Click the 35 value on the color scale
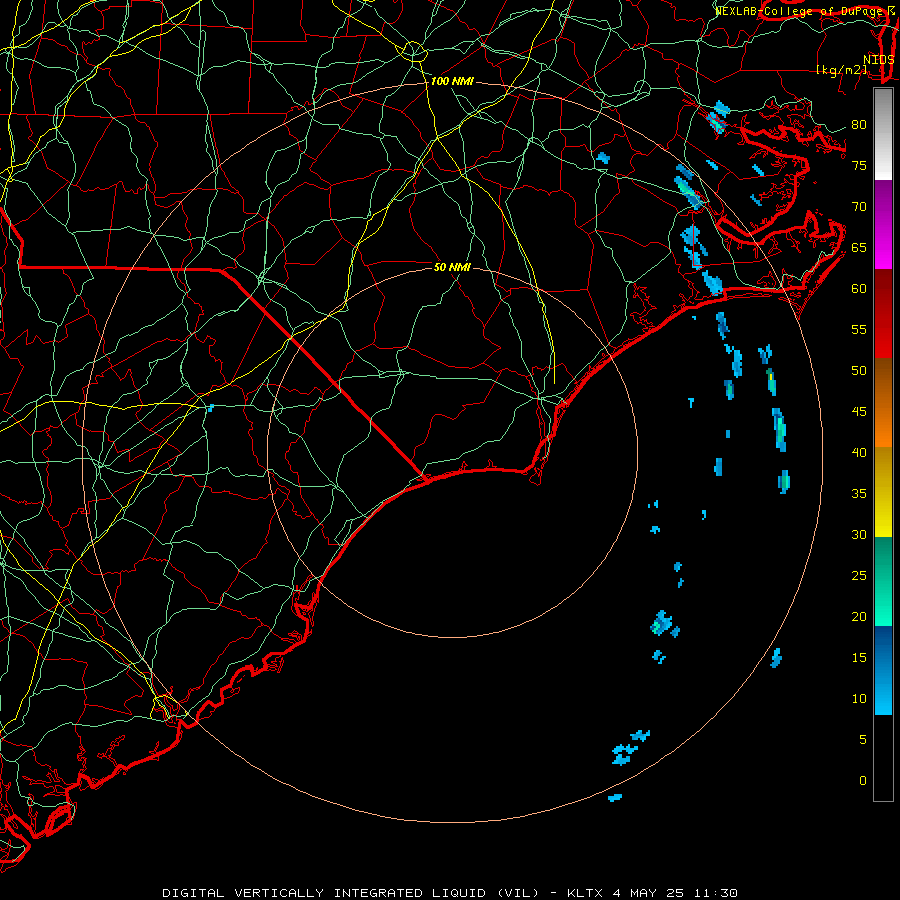The width and height of the screenshot is (900, 900). coord(859,494)
